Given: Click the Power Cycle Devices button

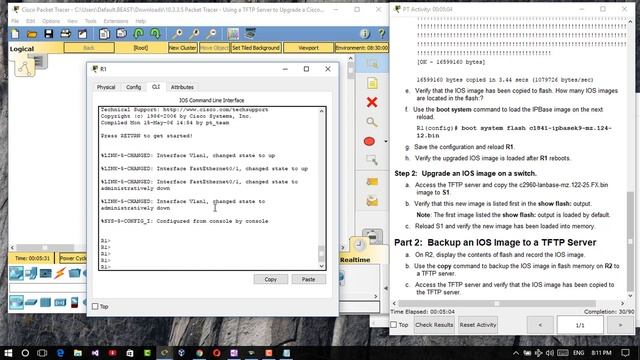Looking at the screenshot, I should [x=73, y=258].
